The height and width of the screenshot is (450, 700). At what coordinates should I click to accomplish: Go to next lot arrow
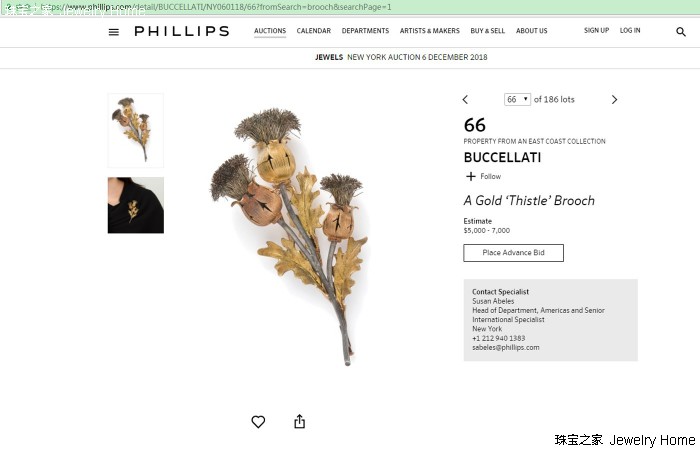point(614,100)
